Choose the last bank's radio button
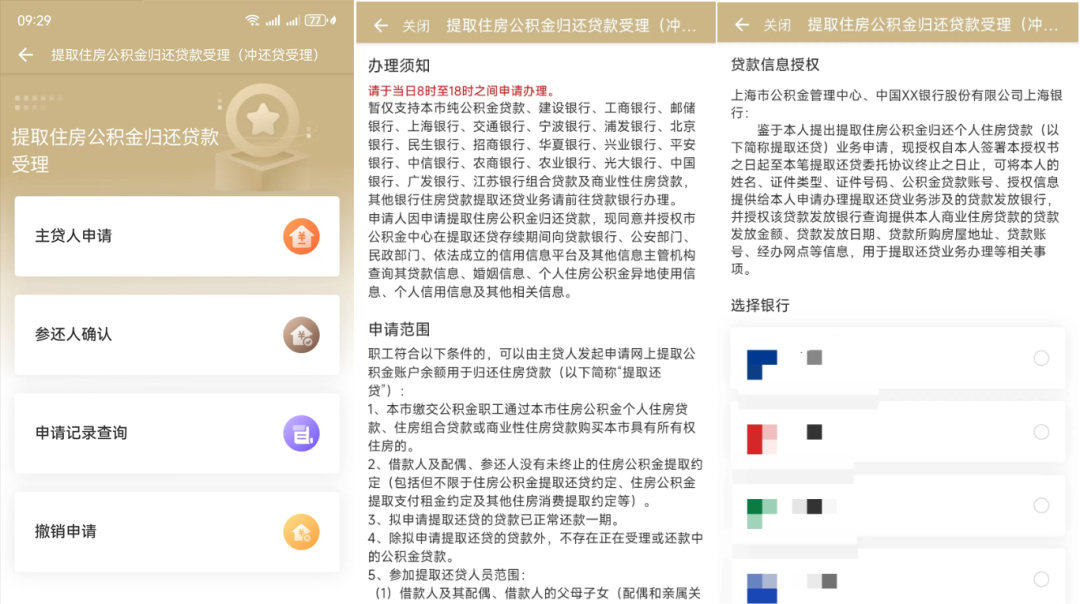This screenshot has height=604, width=1080. (x=1041, y=579)
